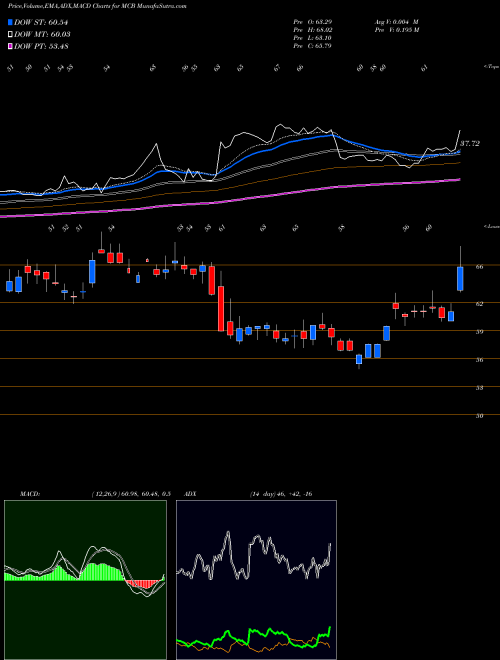Click the latest tall blue candlestick
Screen dimensions: 500x660
460,278
